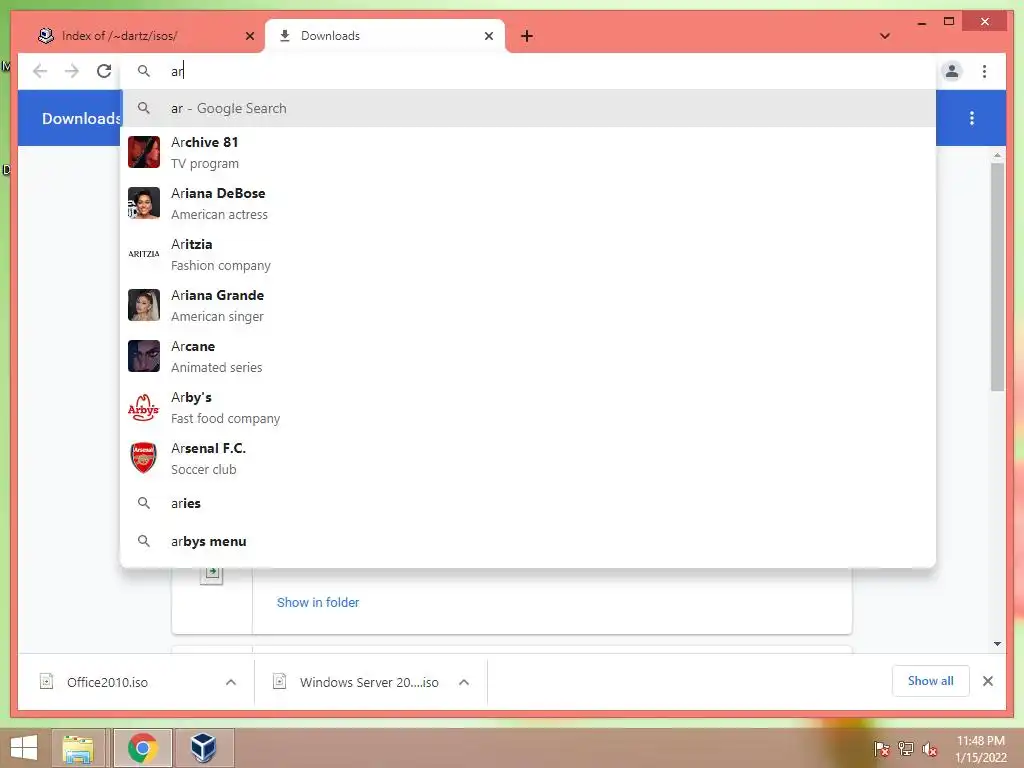The width and height of the screenshot is (1024, 768).
Task: Open a new tab with the plus button
Action: (526, 36)
